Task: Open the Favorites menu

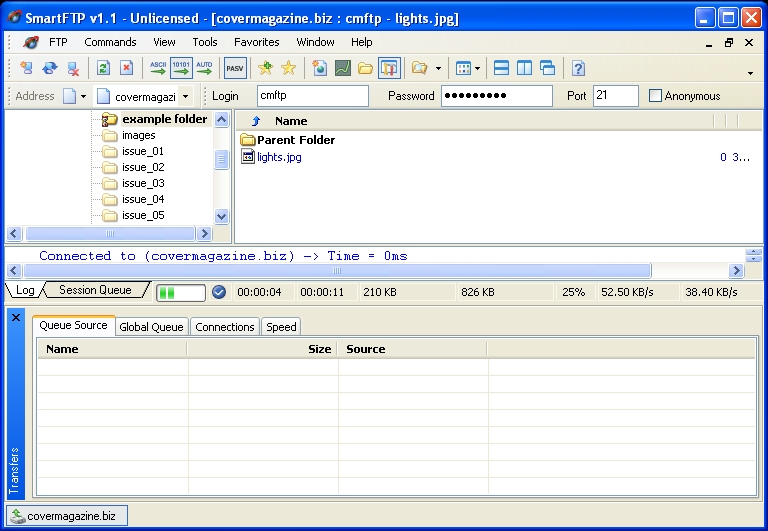Action: pos(257,42)
